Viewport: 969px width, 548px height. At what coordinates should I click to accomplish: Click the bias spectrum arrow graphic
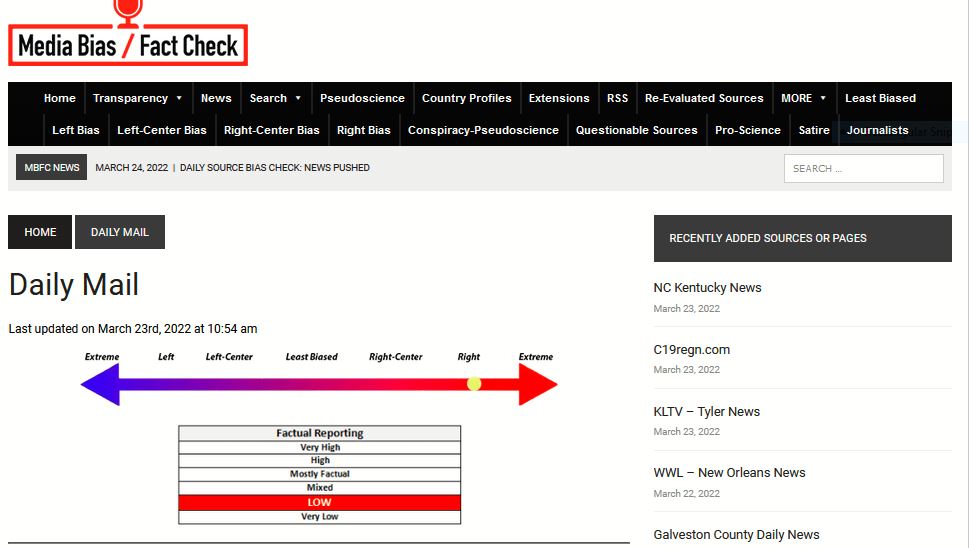319,384
